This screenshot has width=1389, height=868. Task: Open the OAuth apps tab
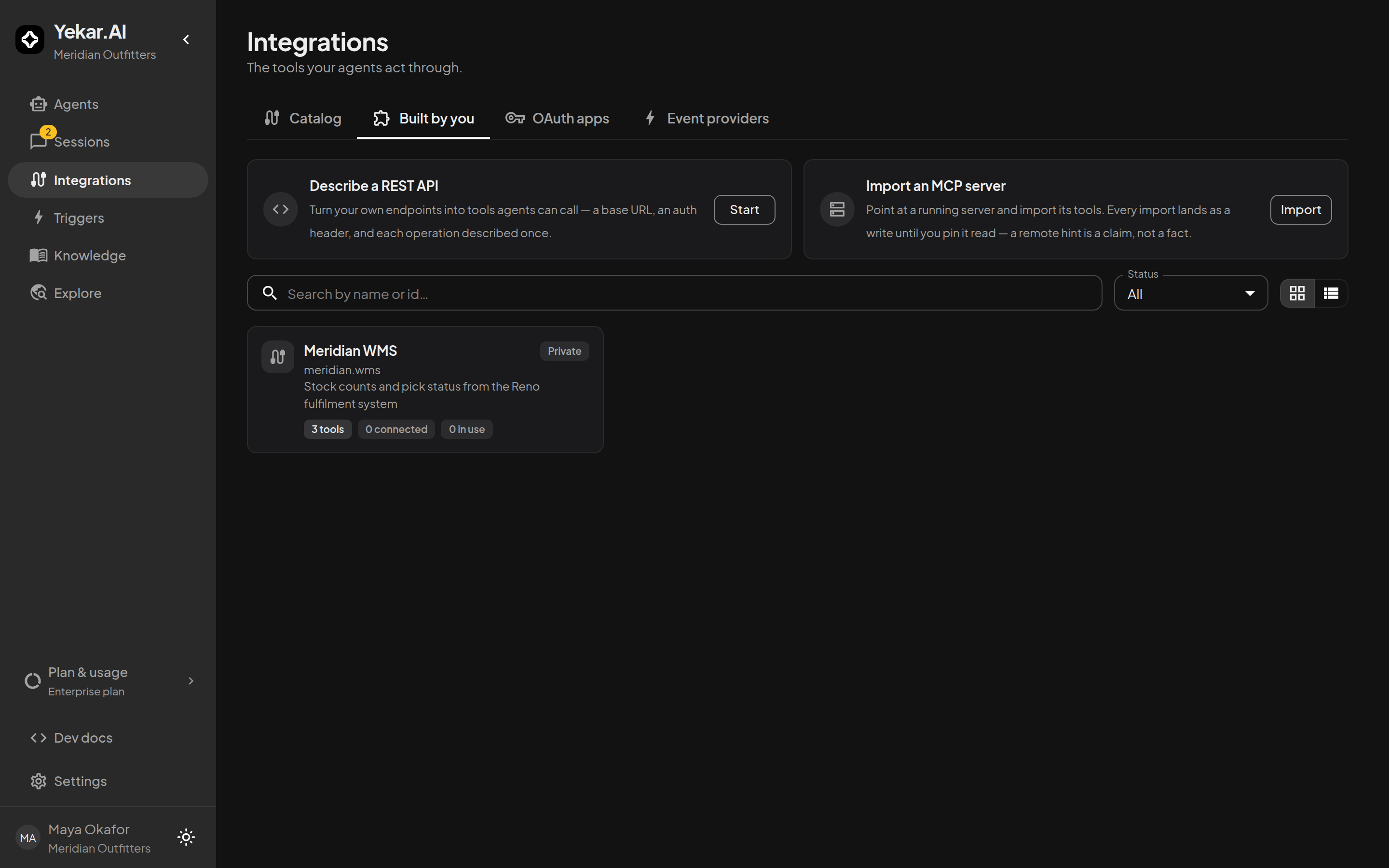coord(557,118)
